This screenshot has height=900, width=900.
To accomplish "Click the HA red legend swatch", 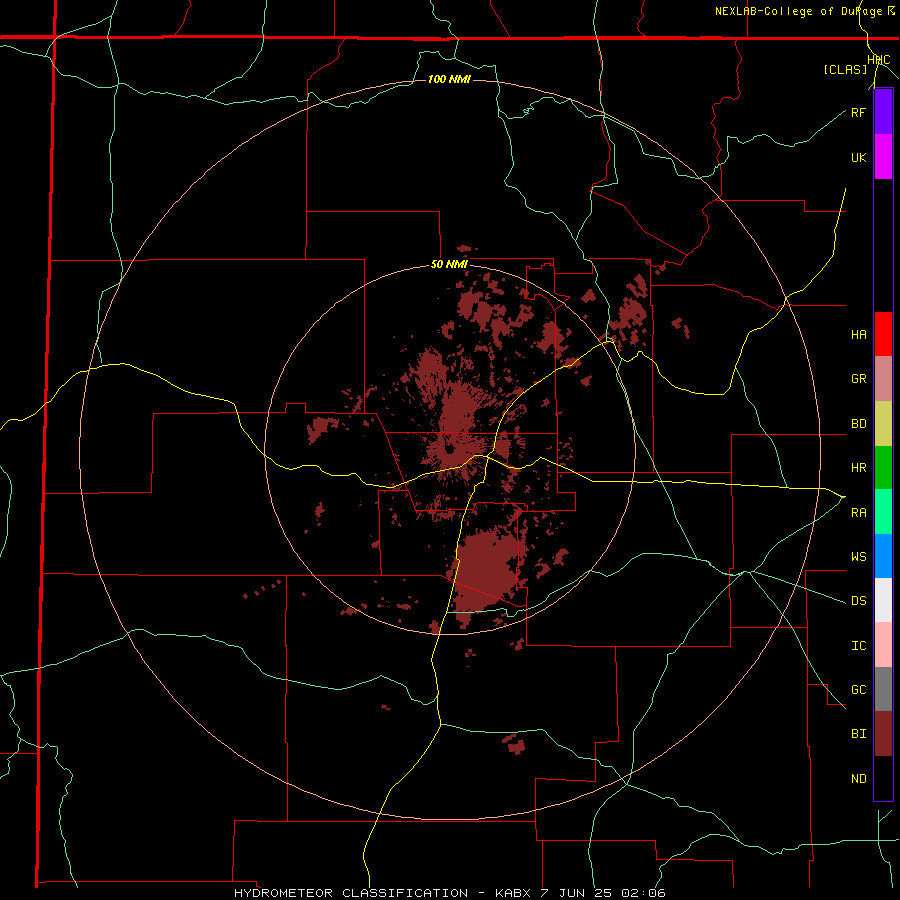I will coord(883,334).
